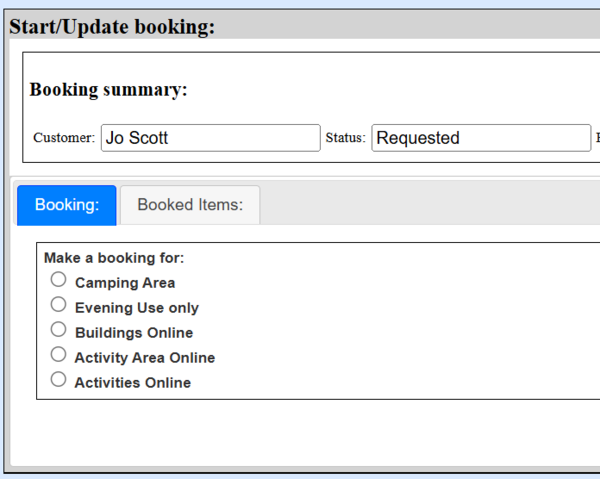600x479 pixels.
Task: Enable the Activities Online radio button
Action: (58, 380)
